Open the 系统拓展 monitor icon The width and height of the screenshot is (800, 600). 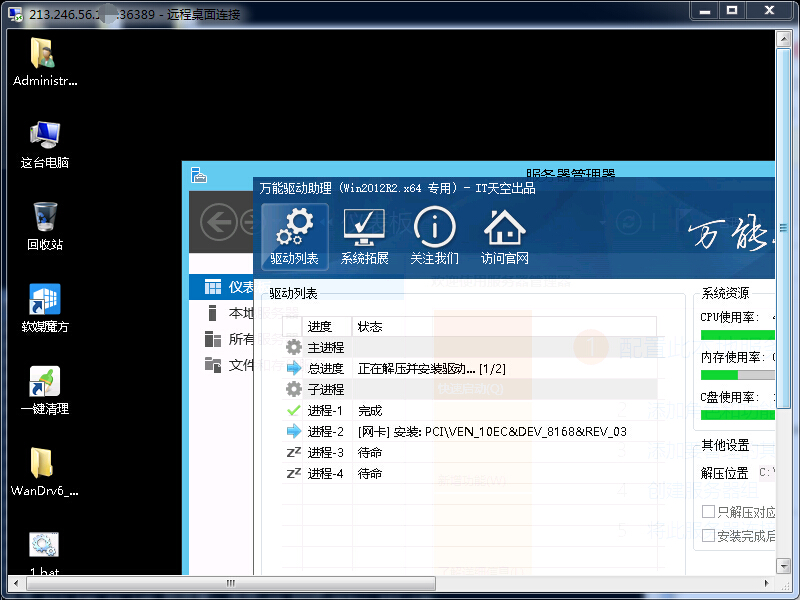tap(364, 237)
